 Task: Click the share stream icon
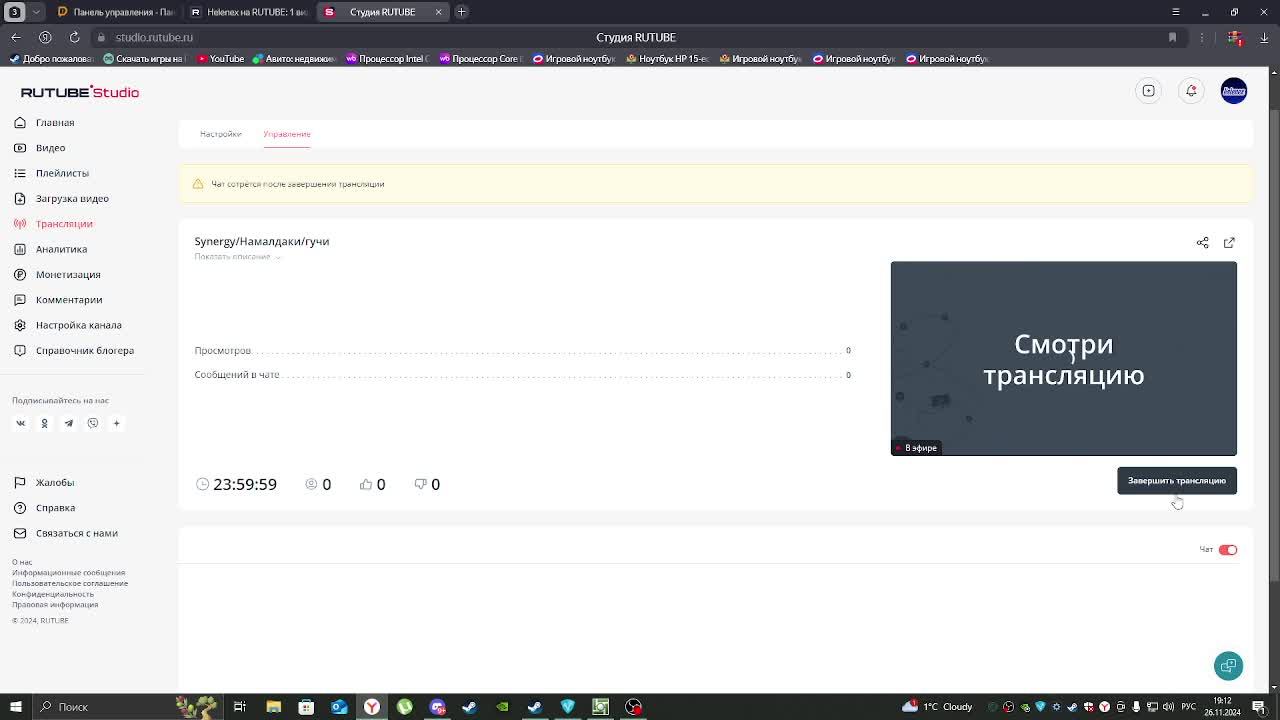(1202, 242)
